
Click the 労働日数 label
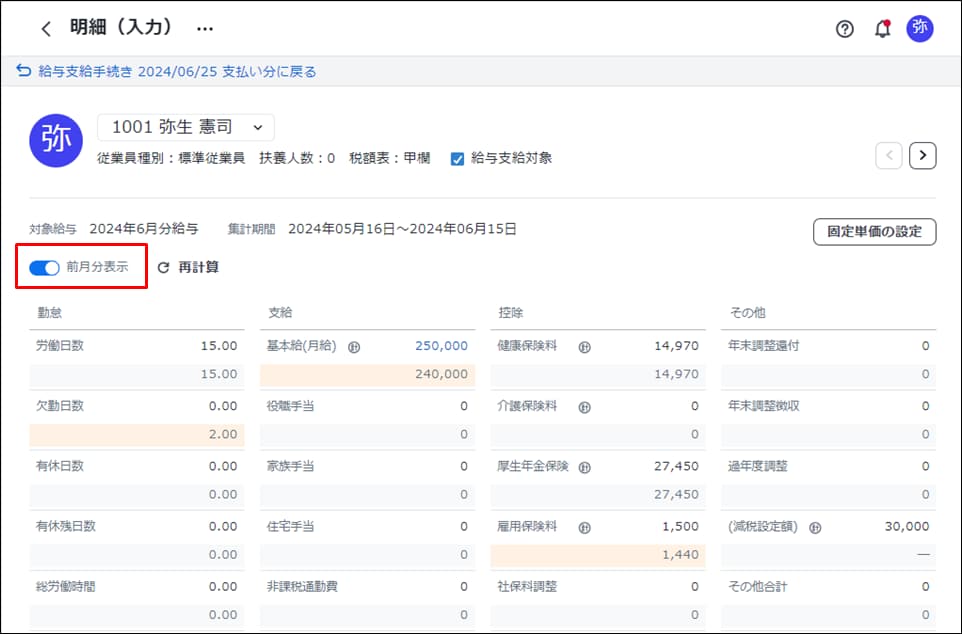(x=60, y=346)
